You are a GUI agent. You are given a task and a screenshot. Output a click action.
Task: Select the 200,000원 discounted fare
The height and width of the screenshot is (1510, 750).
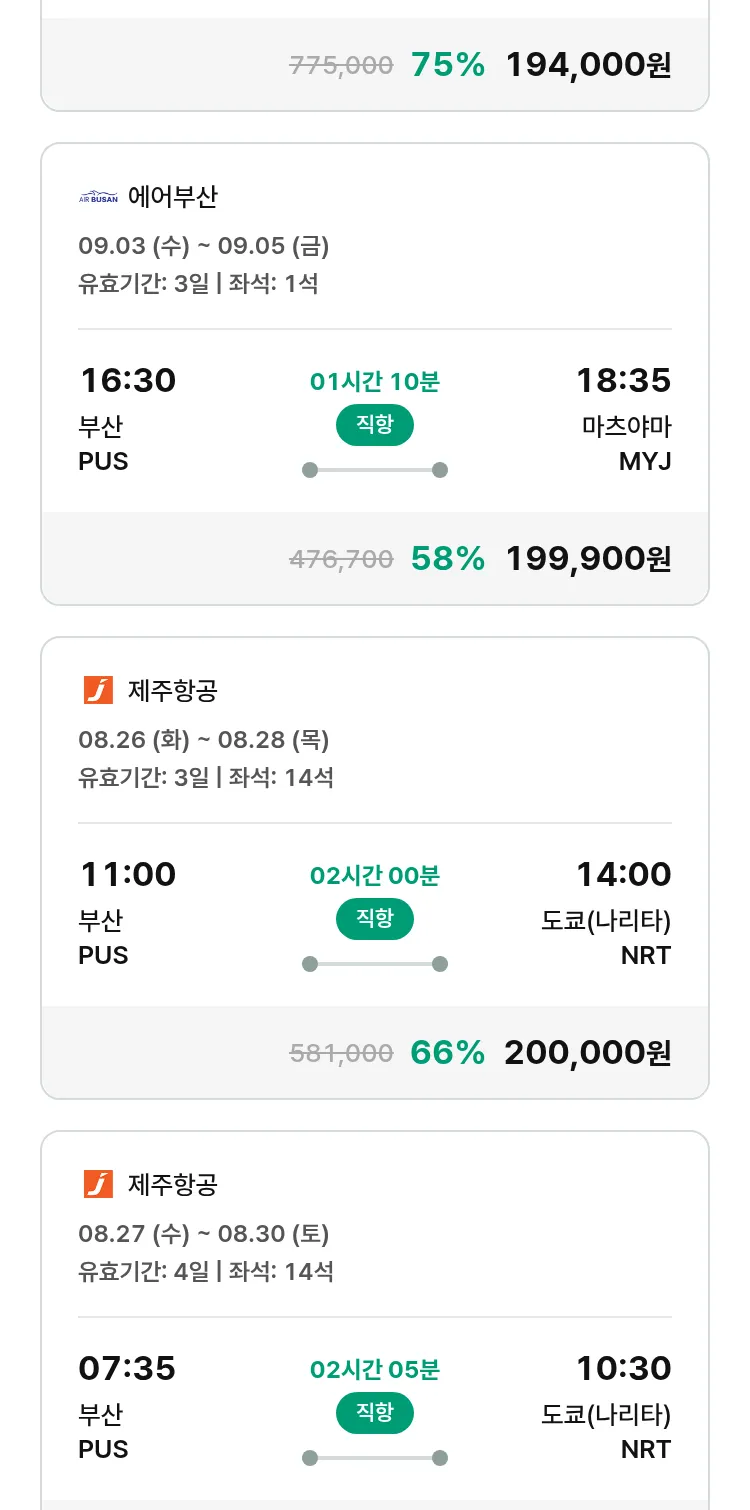pos(588,1052)
